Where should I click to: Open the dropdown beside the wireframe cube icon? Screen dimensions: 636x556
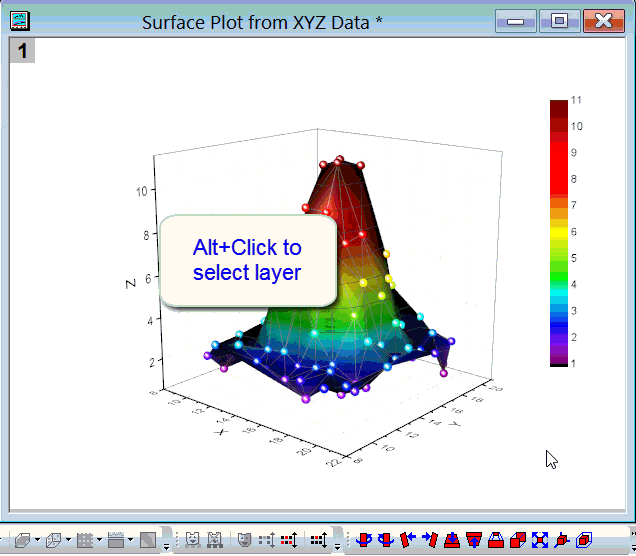tap(68, 541)
